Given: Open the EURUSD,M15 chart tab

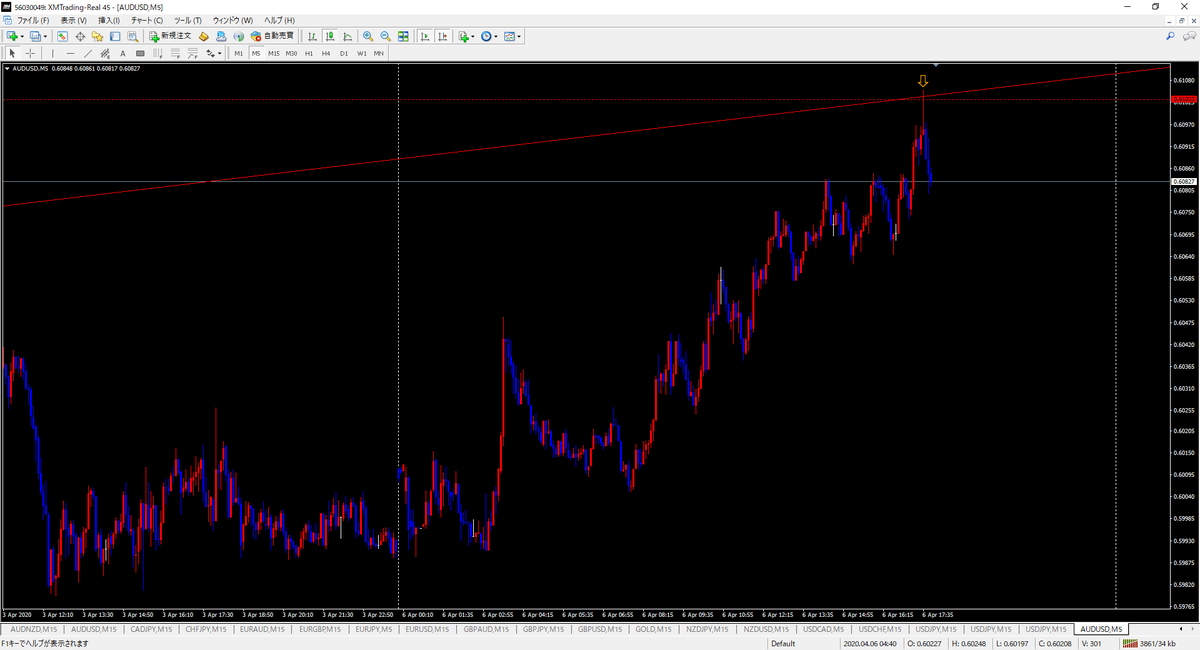Looking at the screenshot, I should click(427, 629).
